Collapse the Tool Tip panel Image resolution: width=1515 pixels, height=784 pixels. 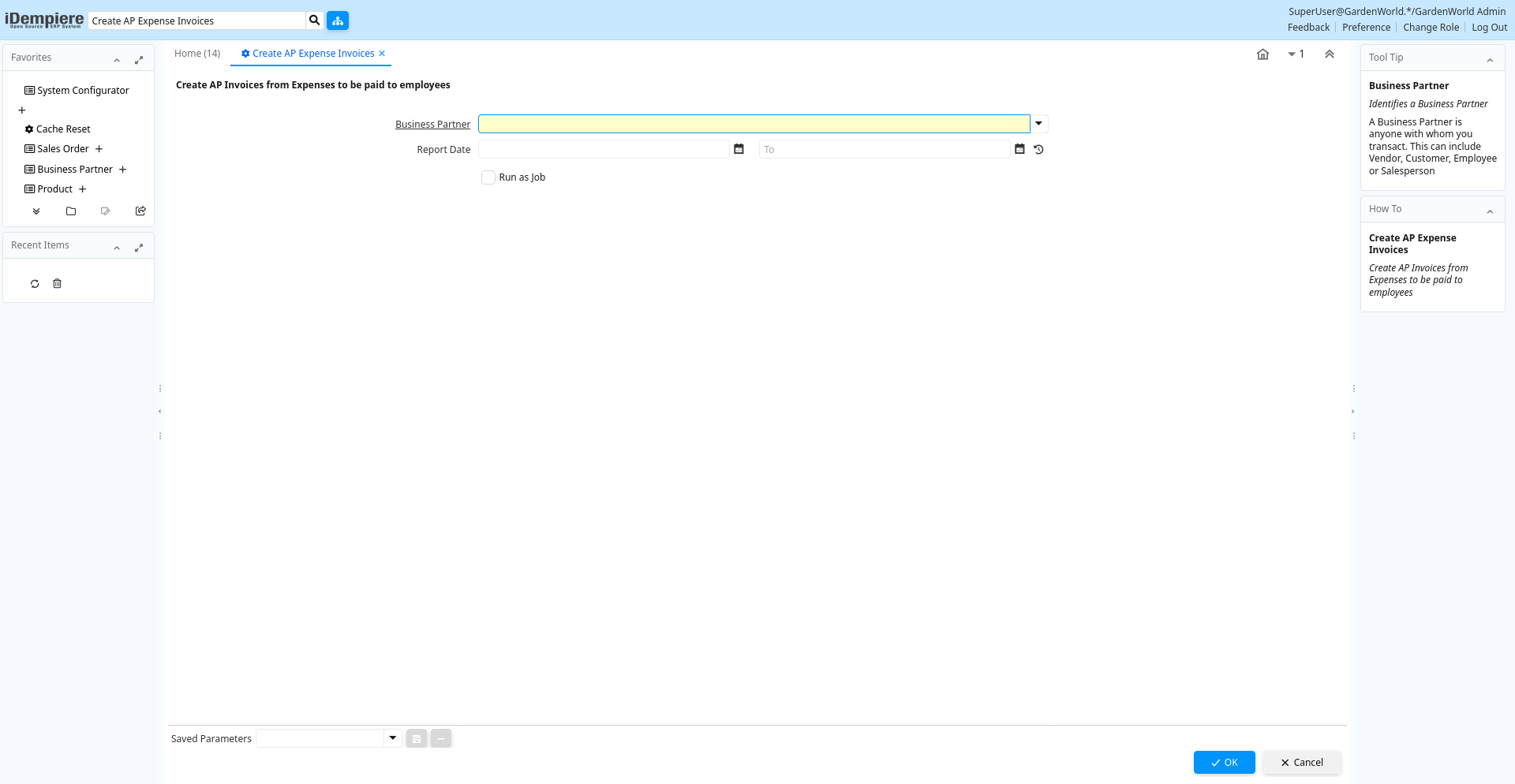[1490, 60]
